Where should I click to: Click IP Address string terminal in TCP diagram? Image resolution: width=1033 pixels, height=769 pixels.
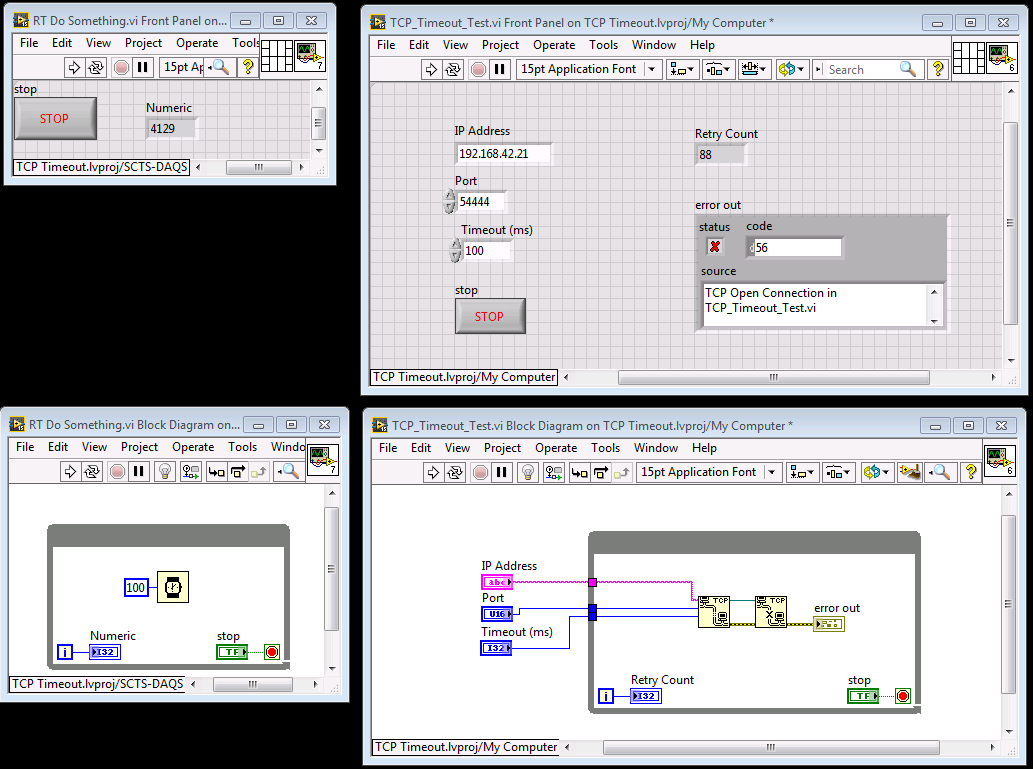pos(497,582)
